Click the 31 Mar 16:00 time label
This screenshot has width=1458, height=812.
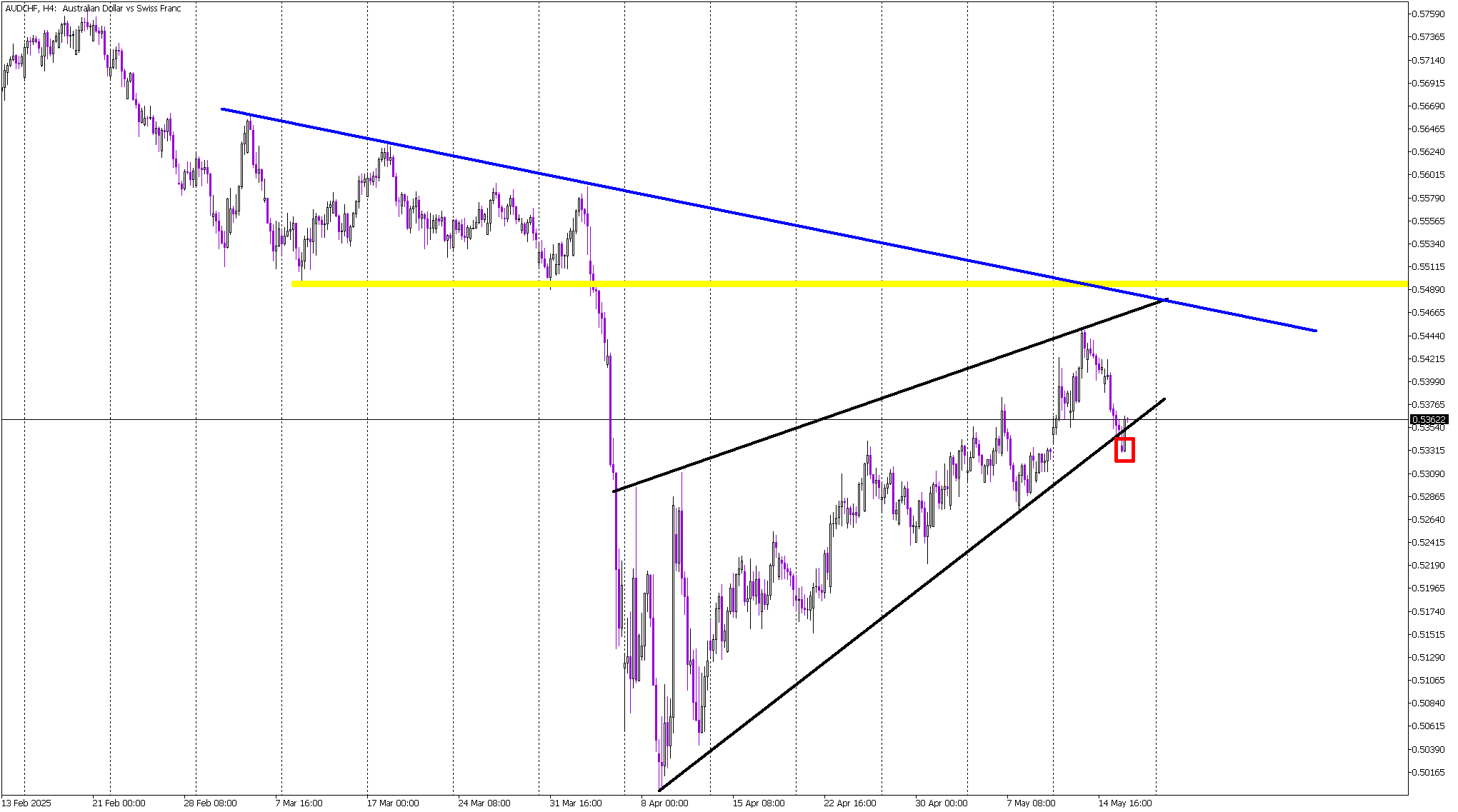coord(576,803)
